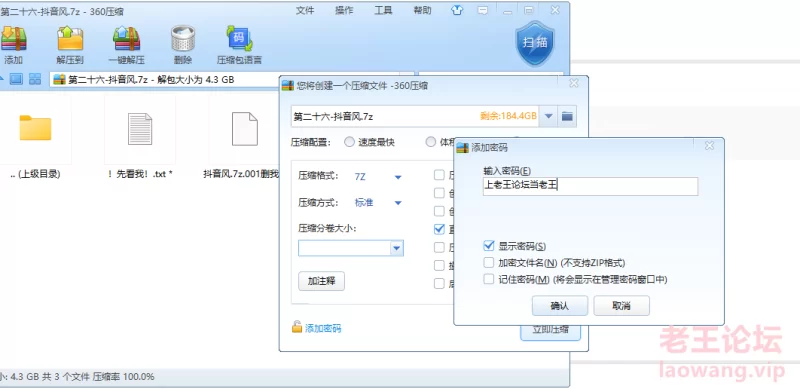This screenshot has width=800, height=389.
Task: Open the feedback message icon in title bar
Action: 483,10
